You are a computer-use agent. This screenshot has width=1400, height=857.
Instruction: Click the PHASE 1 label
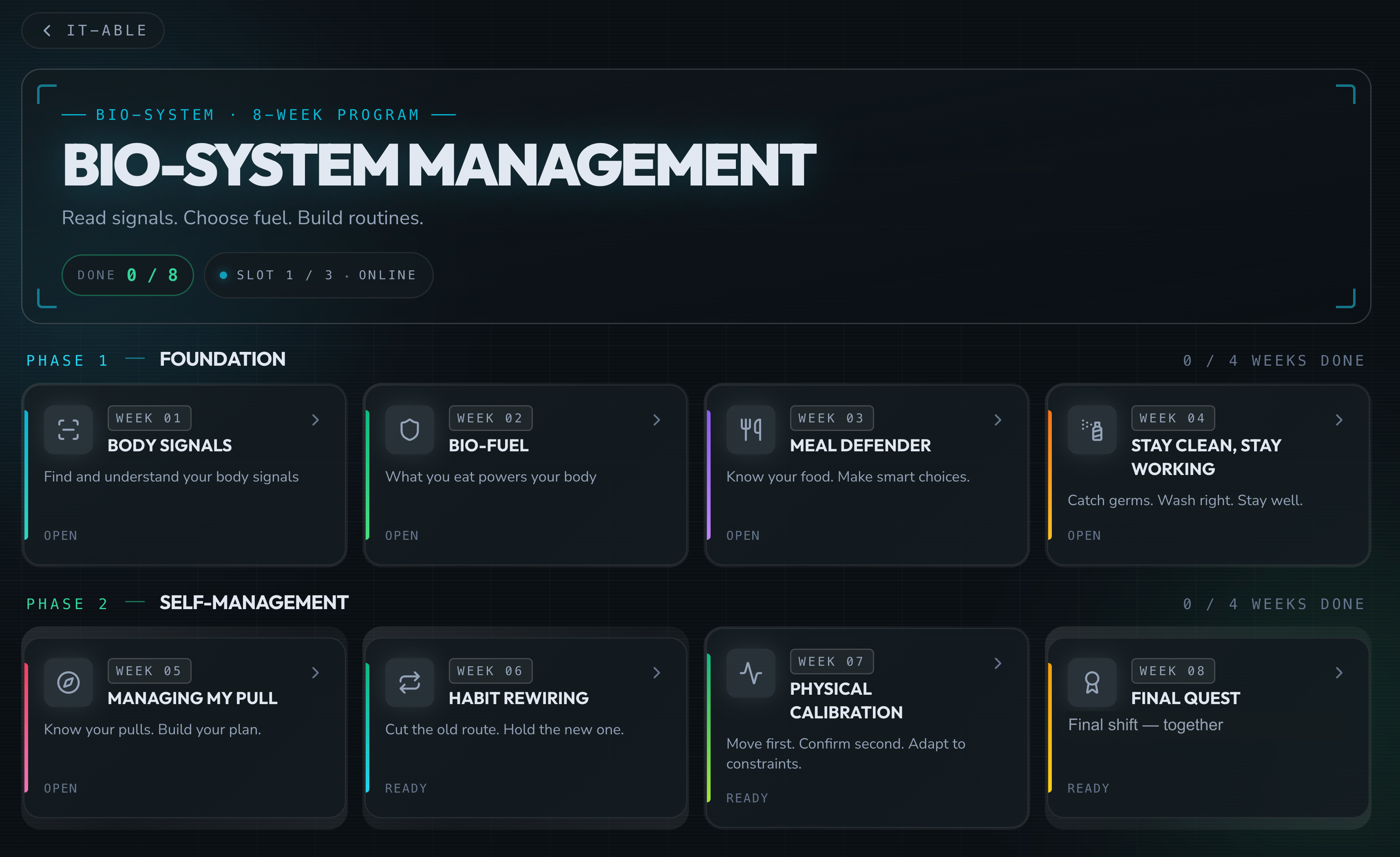tap(67, 360)
